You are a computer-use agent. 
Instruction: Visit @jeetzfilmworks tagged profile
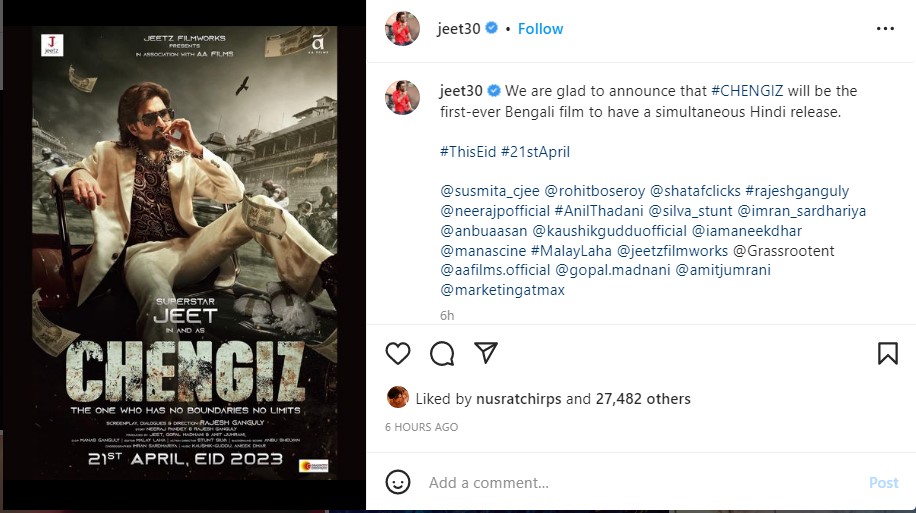coord(672,251)
